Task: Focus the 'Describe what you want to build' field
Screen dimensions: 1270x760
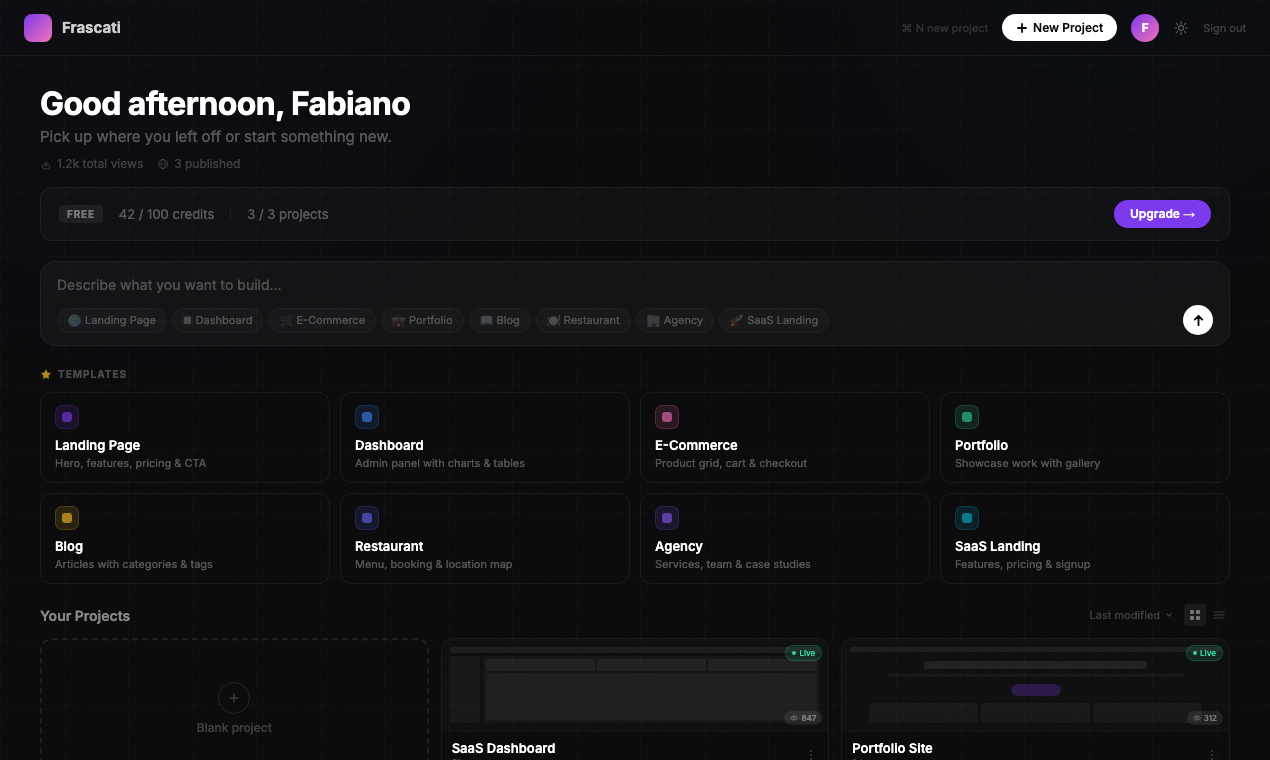Action: coord(635,285)
